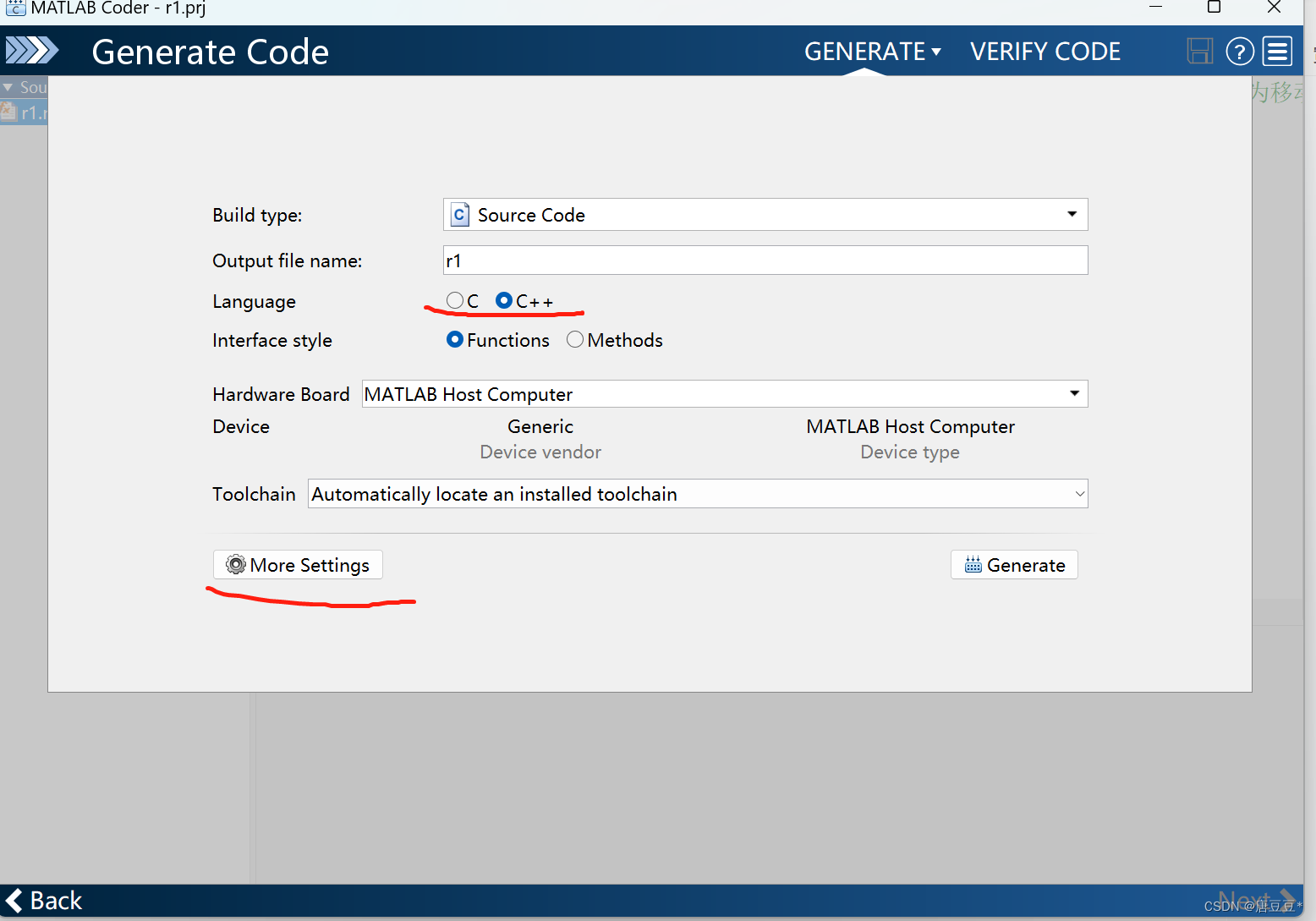Click the Generate button
The image size is (1316, 921).
tap(1014, 565)
